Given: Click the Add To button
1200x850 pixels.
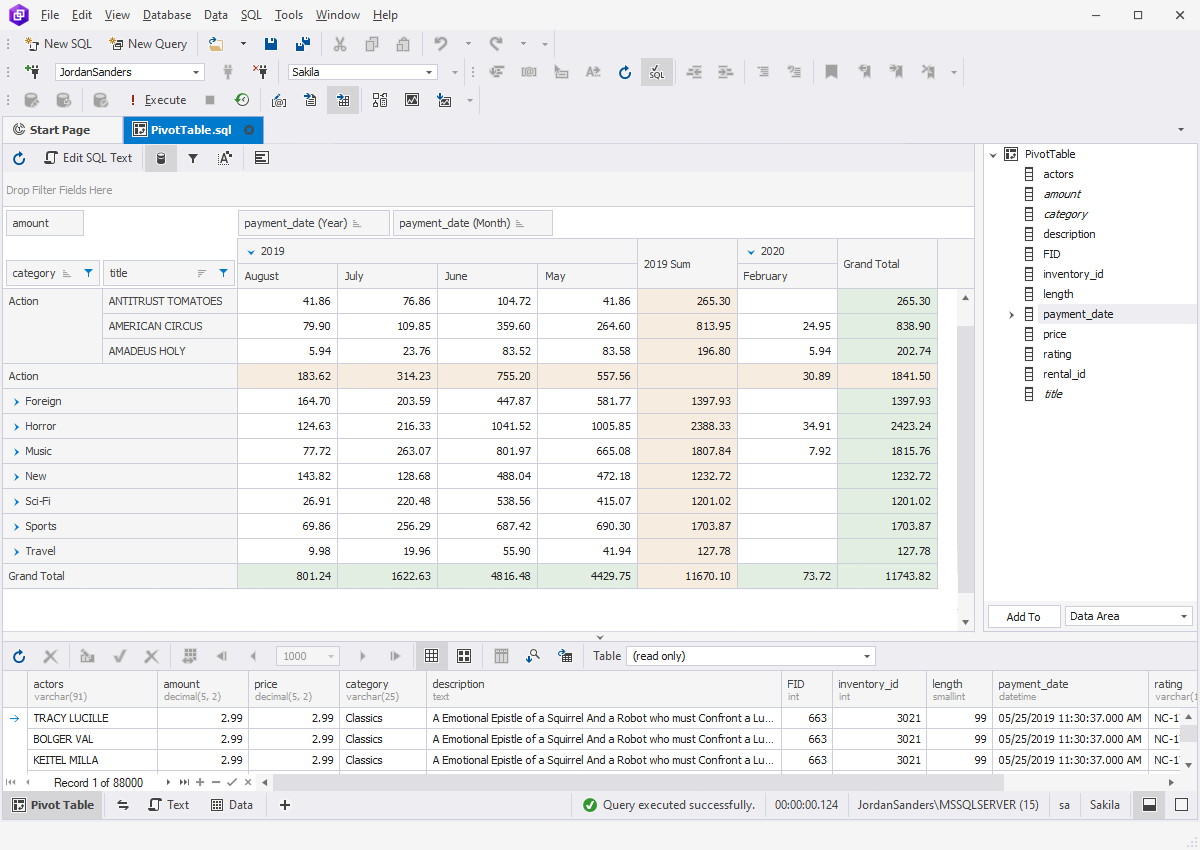Looking at the screenshot, I should 1023,615.
